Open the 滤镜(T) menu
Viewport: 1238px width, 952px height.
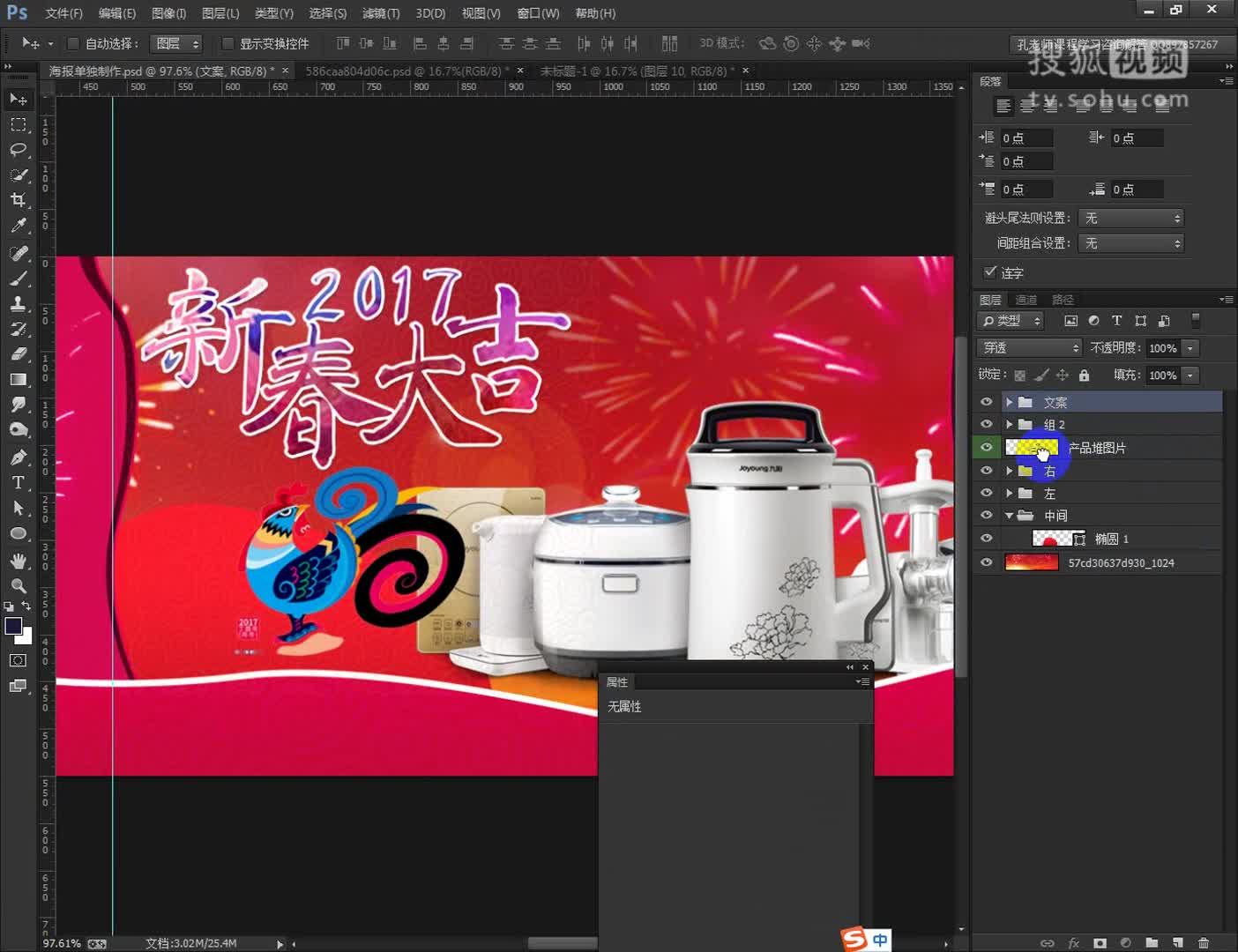point(381,13)
